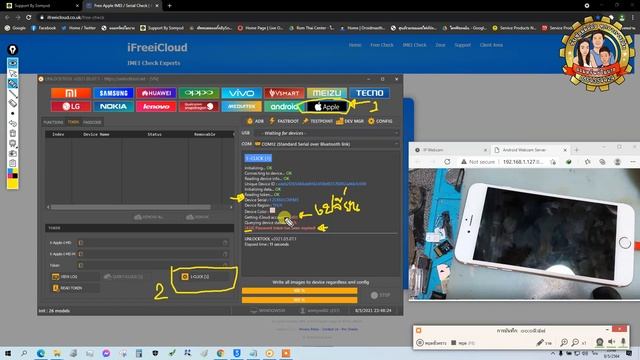Expand the COM port dropdown
Screen dimensions: 640x360
click(326, 144)
